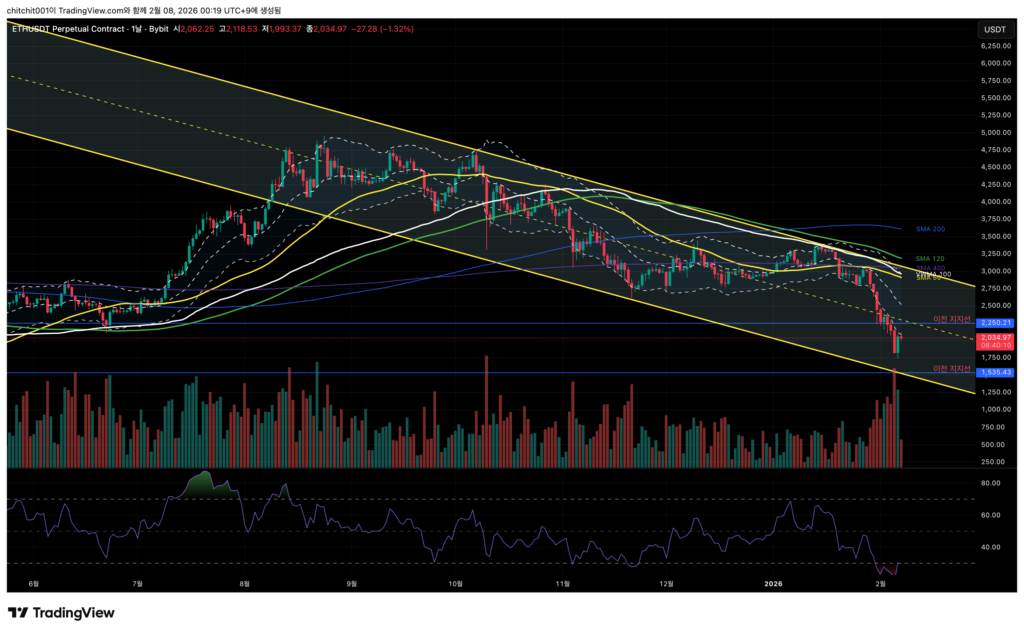This screenshot has height=633, width=1024.
Task: Click the 2,250.21 blue price label
Action: click(x=995, y=323)
